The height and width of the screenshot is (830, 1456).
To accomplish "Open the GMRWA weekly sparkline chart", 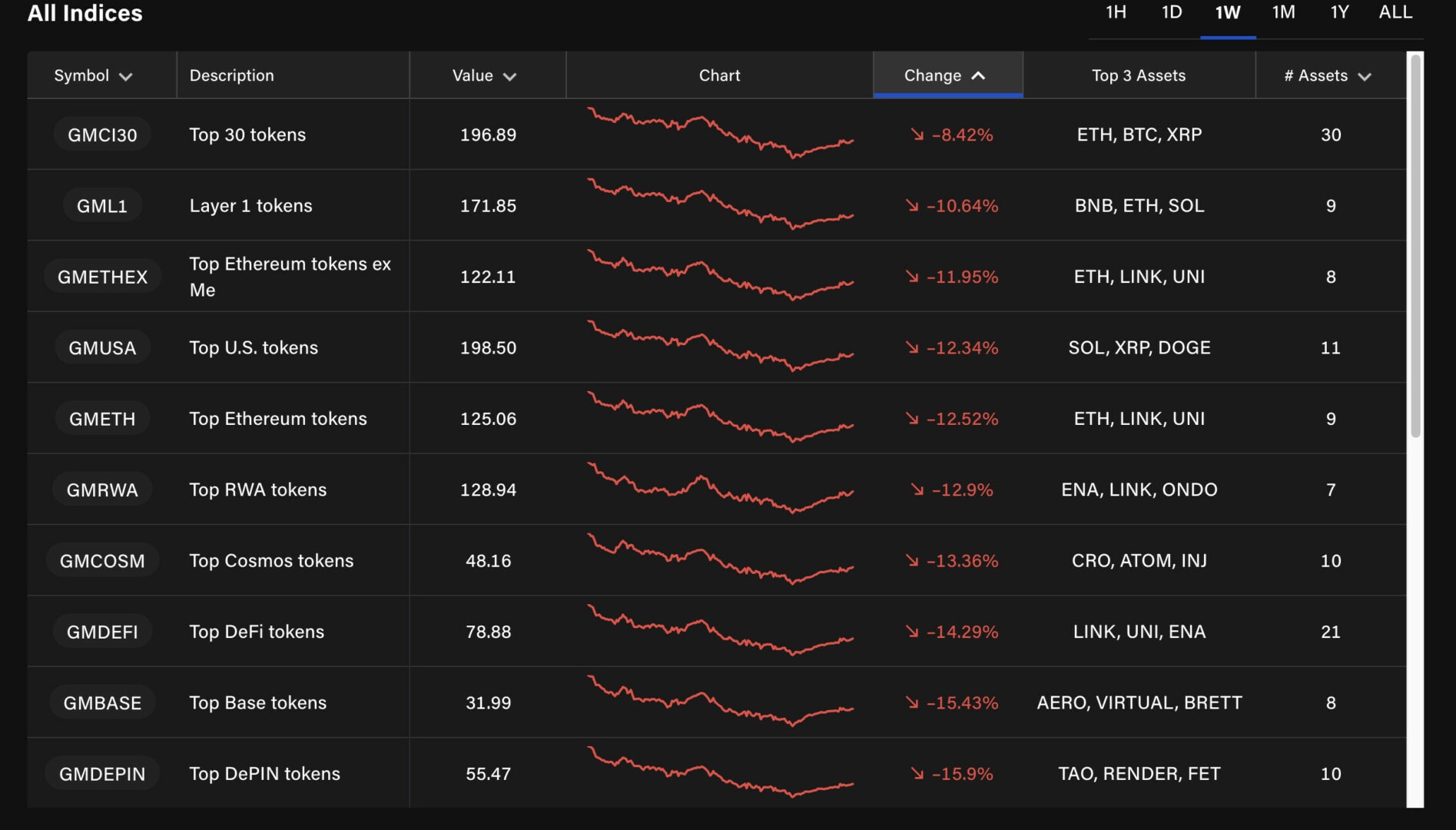I will pyautogui.click(x=720, y=490).
